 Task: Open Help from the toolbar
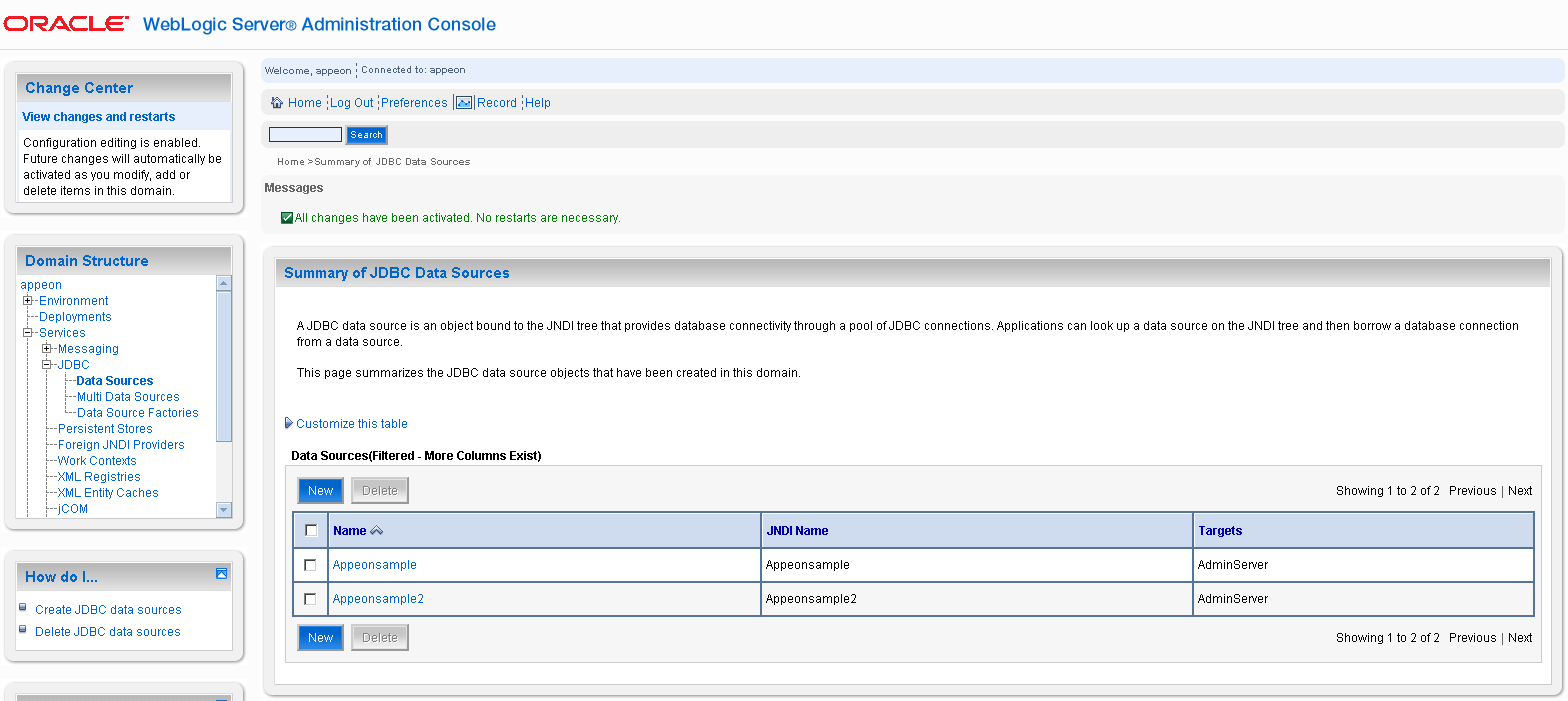(x=538, y=103)
